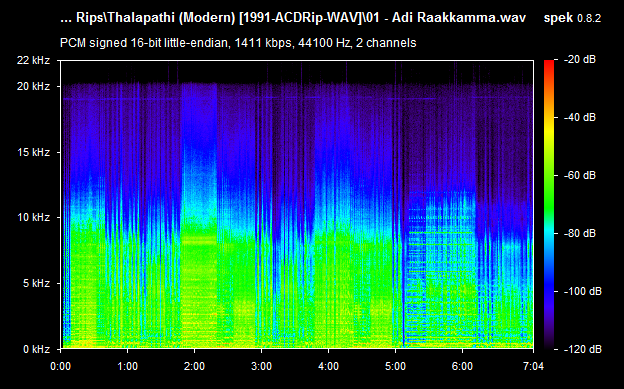Click the -120 dB legend label
This screenshot has width=624, height=389.
(x=582, y=349)
